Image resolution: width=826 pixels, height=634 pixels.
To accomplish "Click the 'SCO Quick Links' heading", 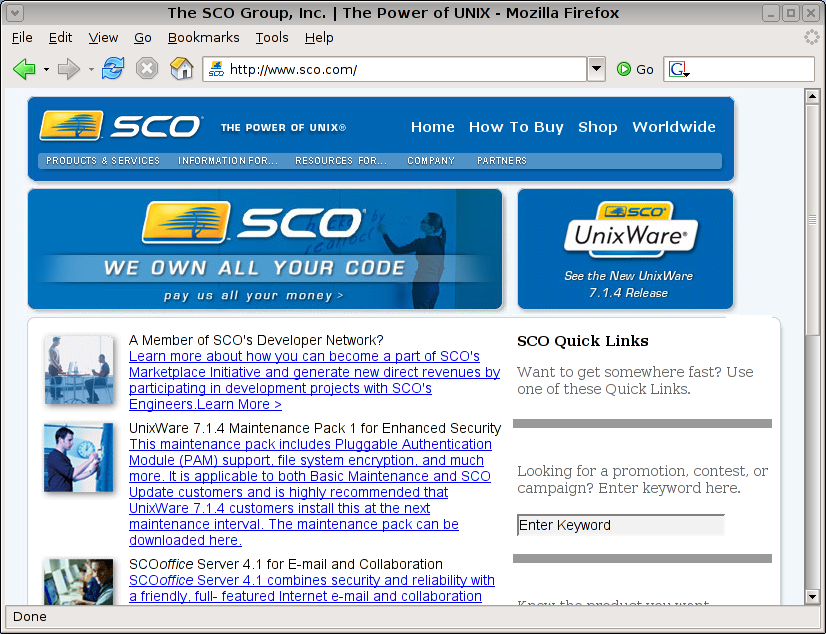I will pos(583,341).
